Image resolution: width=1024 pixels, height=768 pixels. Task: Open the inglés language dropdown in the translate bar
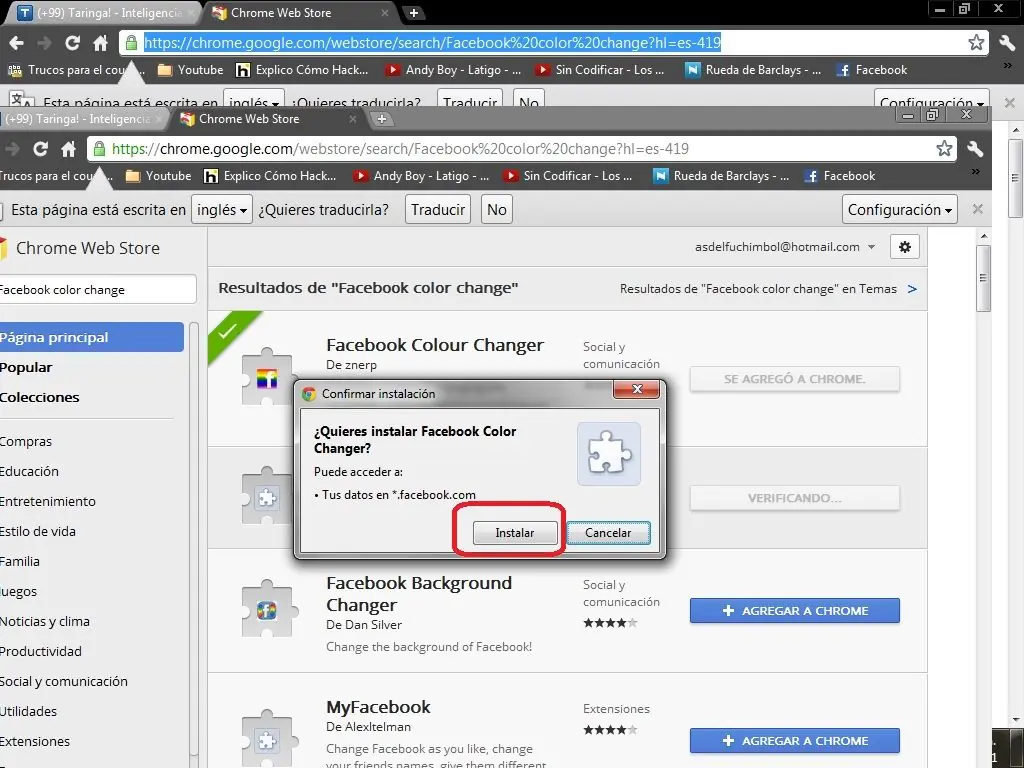[222, 210]
